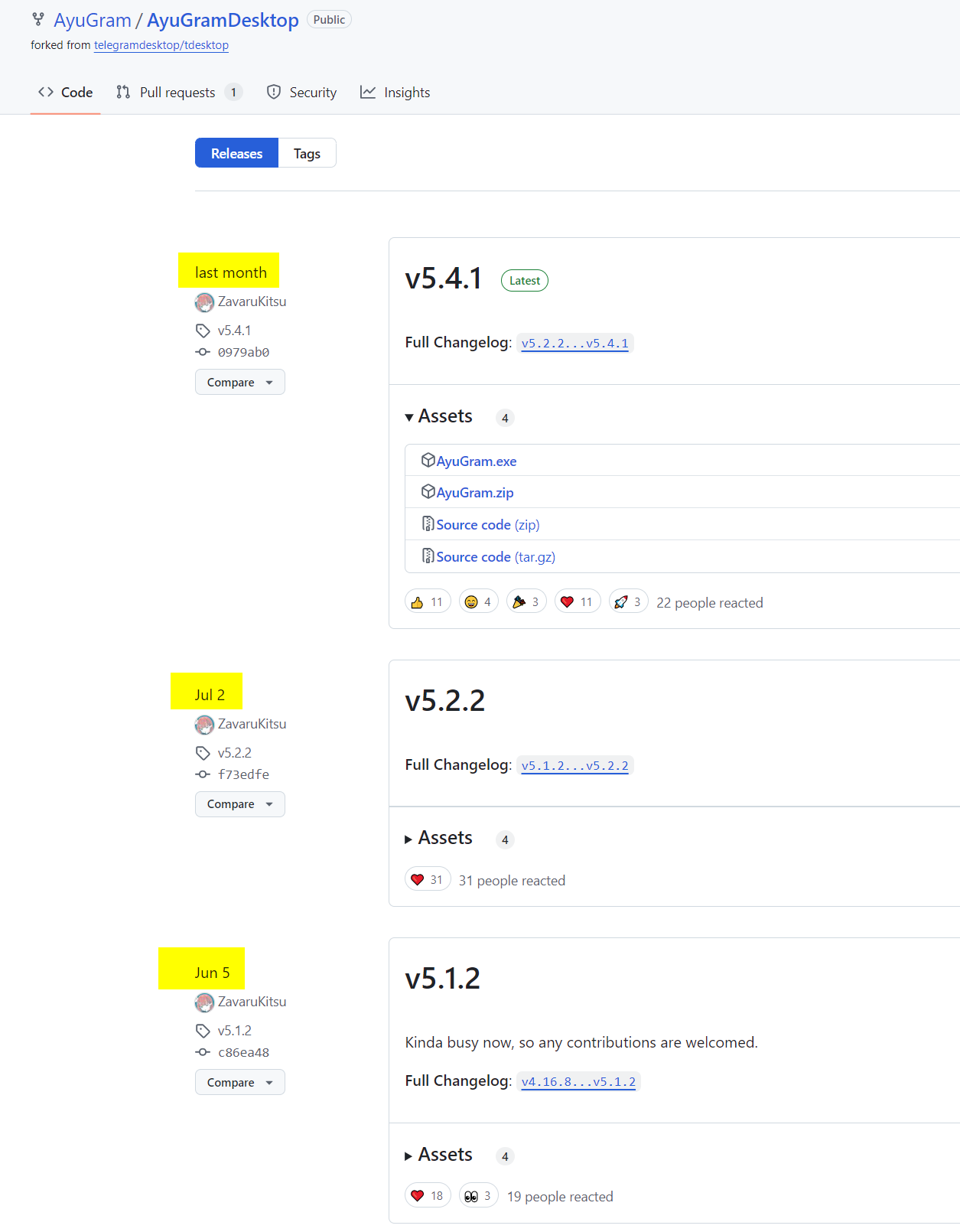Click the tag icon beside v5.1.2

tap(203, 1031)
